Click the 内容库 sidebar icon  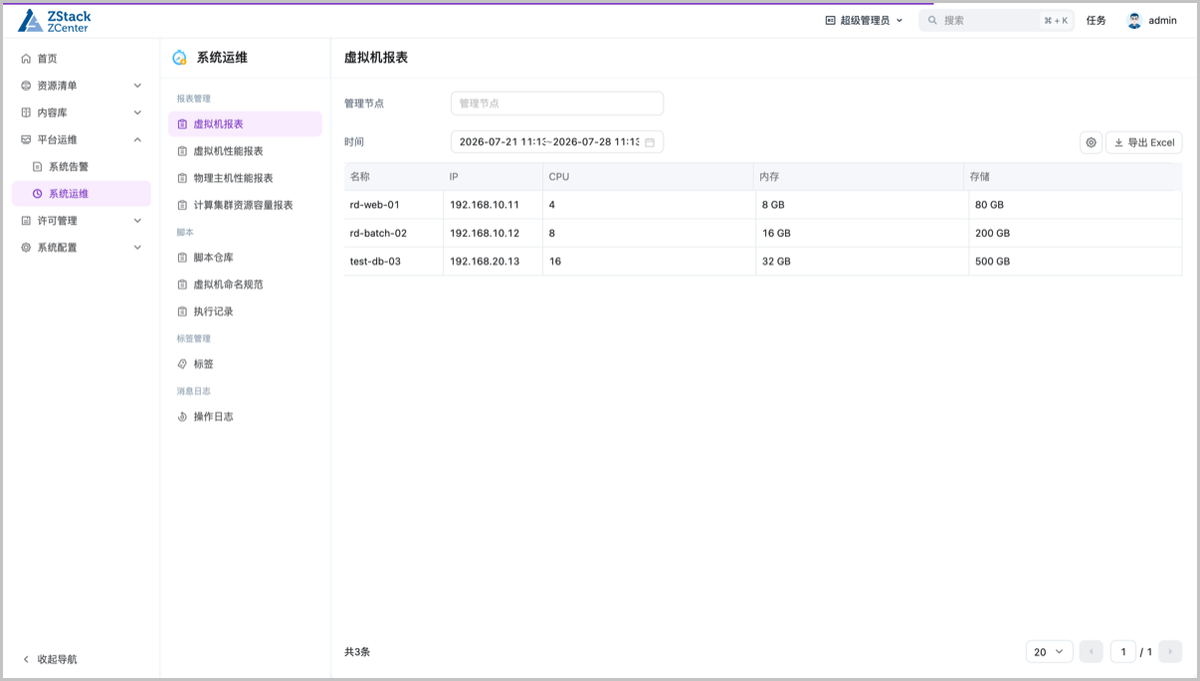tap(26, 113)
